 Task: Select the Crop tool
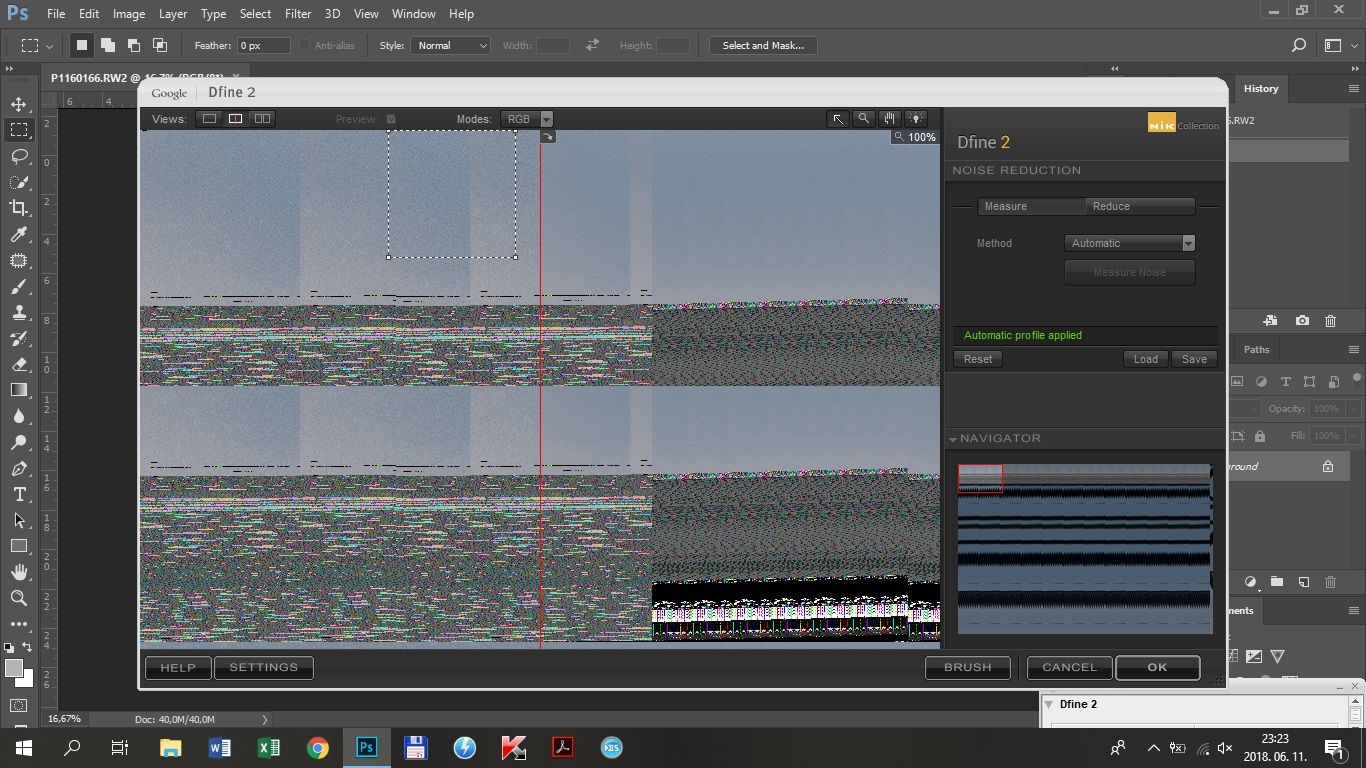point(19,208)
